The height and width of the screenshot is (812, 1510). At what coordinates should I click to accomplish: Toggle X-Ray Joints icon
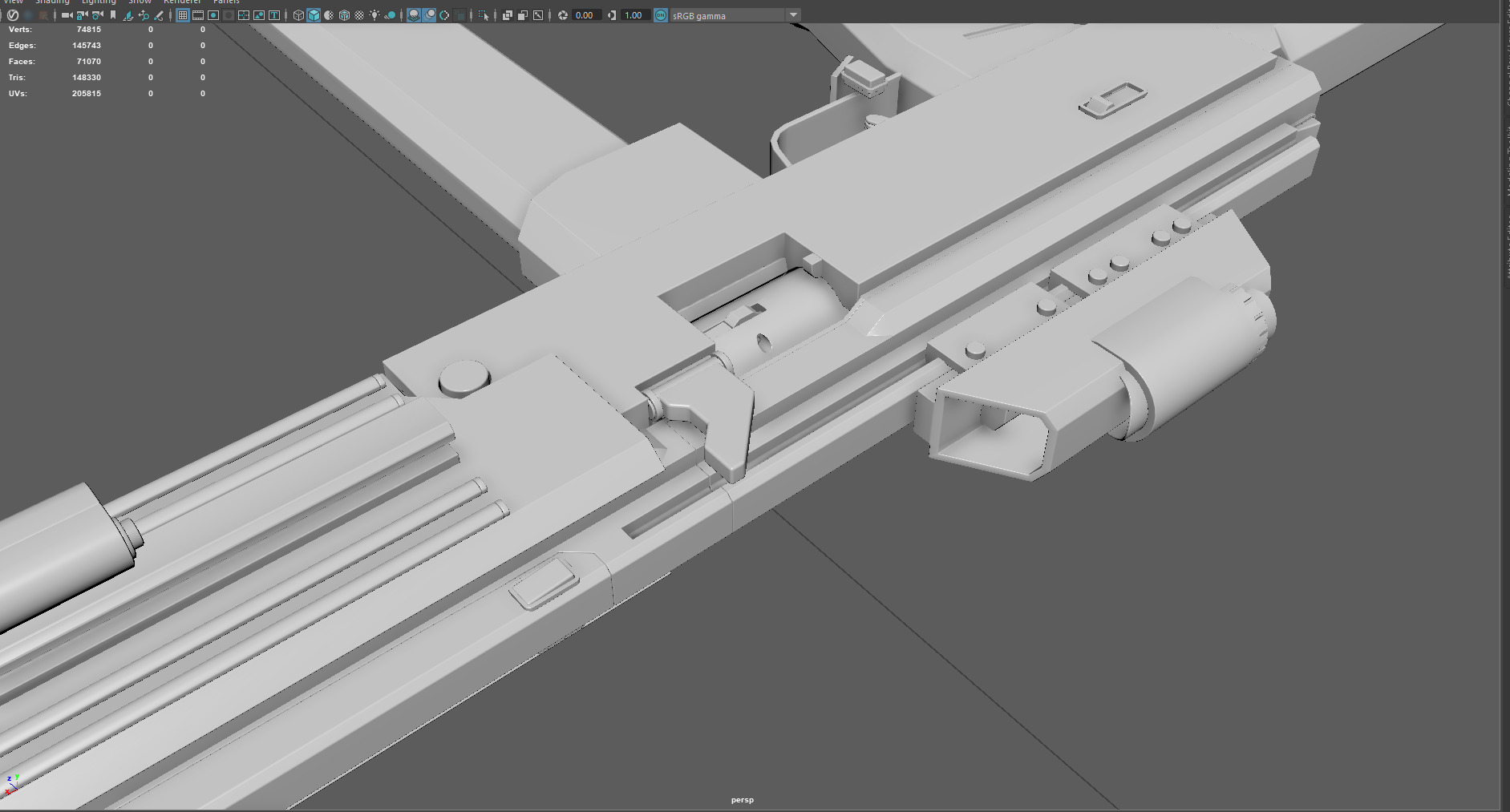point(538,15)
